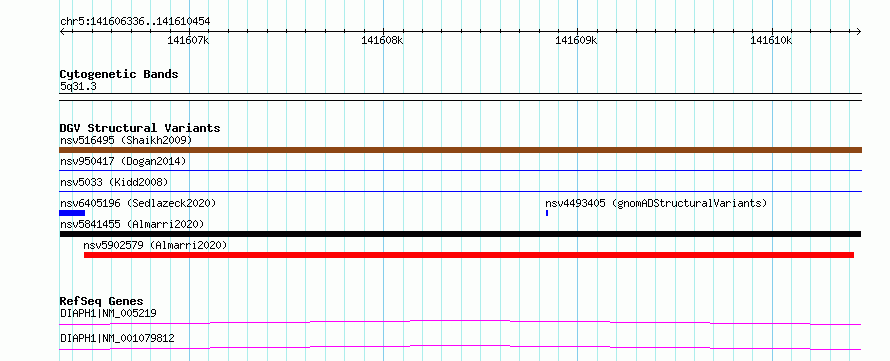890x361 pixels.
Task: Click the DIAPH1|NM_001079812 gene label
Action: [x=117, y=339]
